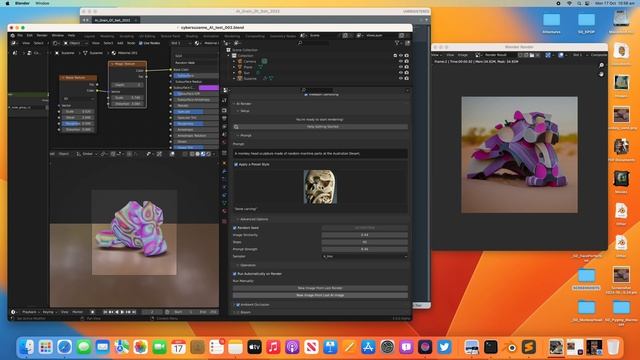The image size is (640, 360).
Task: Open the View Layer properties tab icon
Action: pyautogui.click(x=225, y=127)
